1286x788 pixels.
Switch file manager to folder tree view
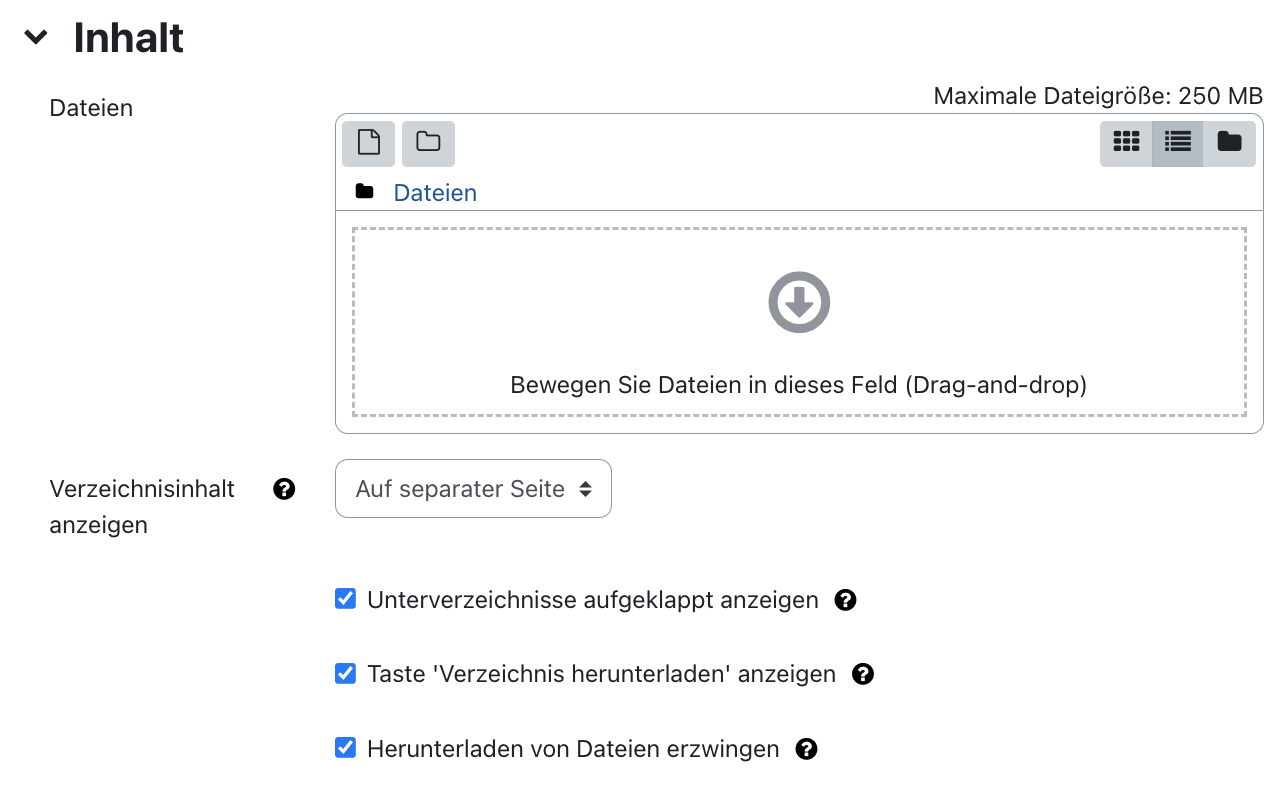(x=1229, y=143)
